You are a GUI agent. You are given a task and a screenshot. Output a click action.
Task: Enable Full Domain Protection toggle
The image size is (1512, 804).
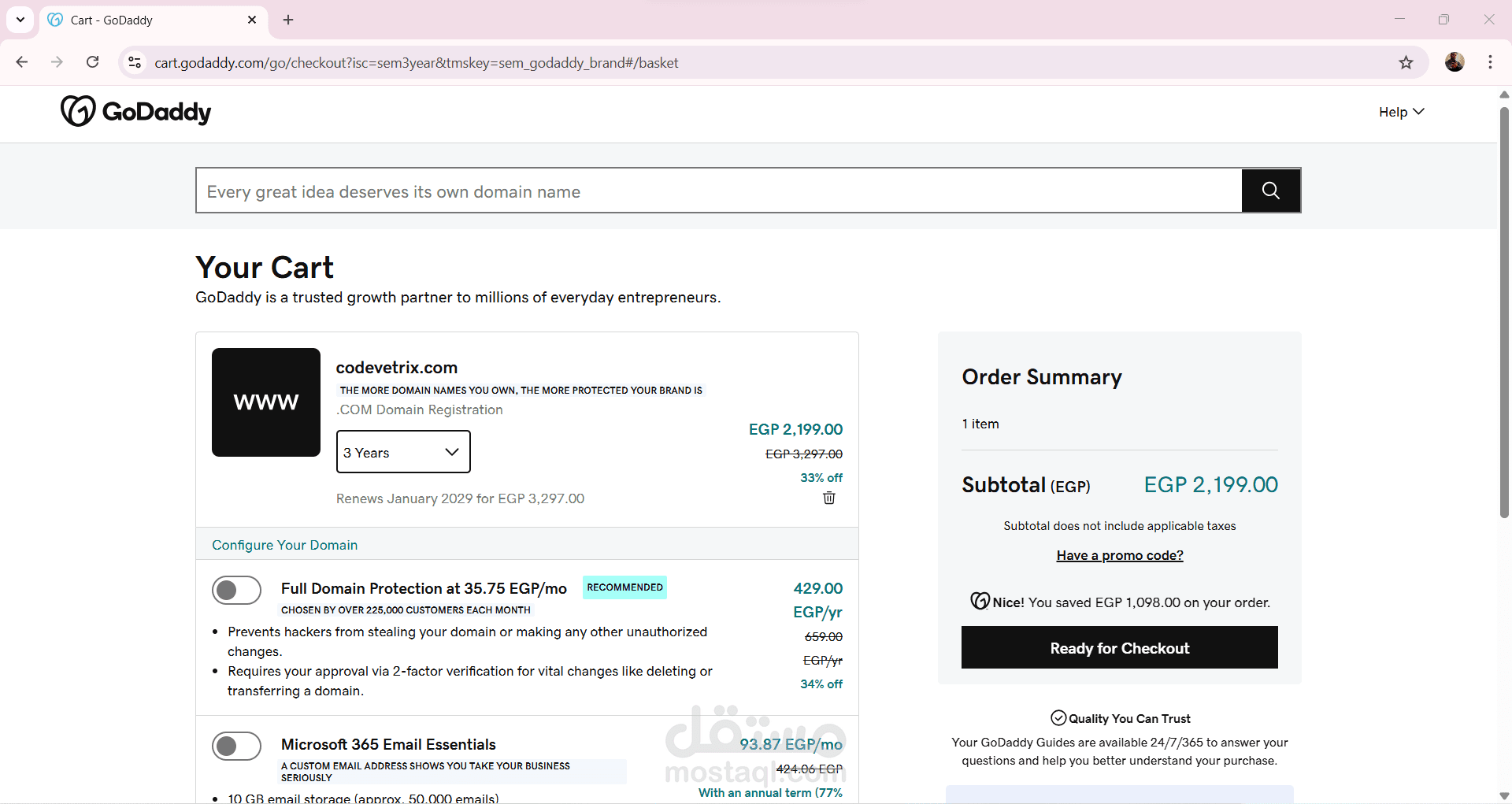tap(236, 590)
